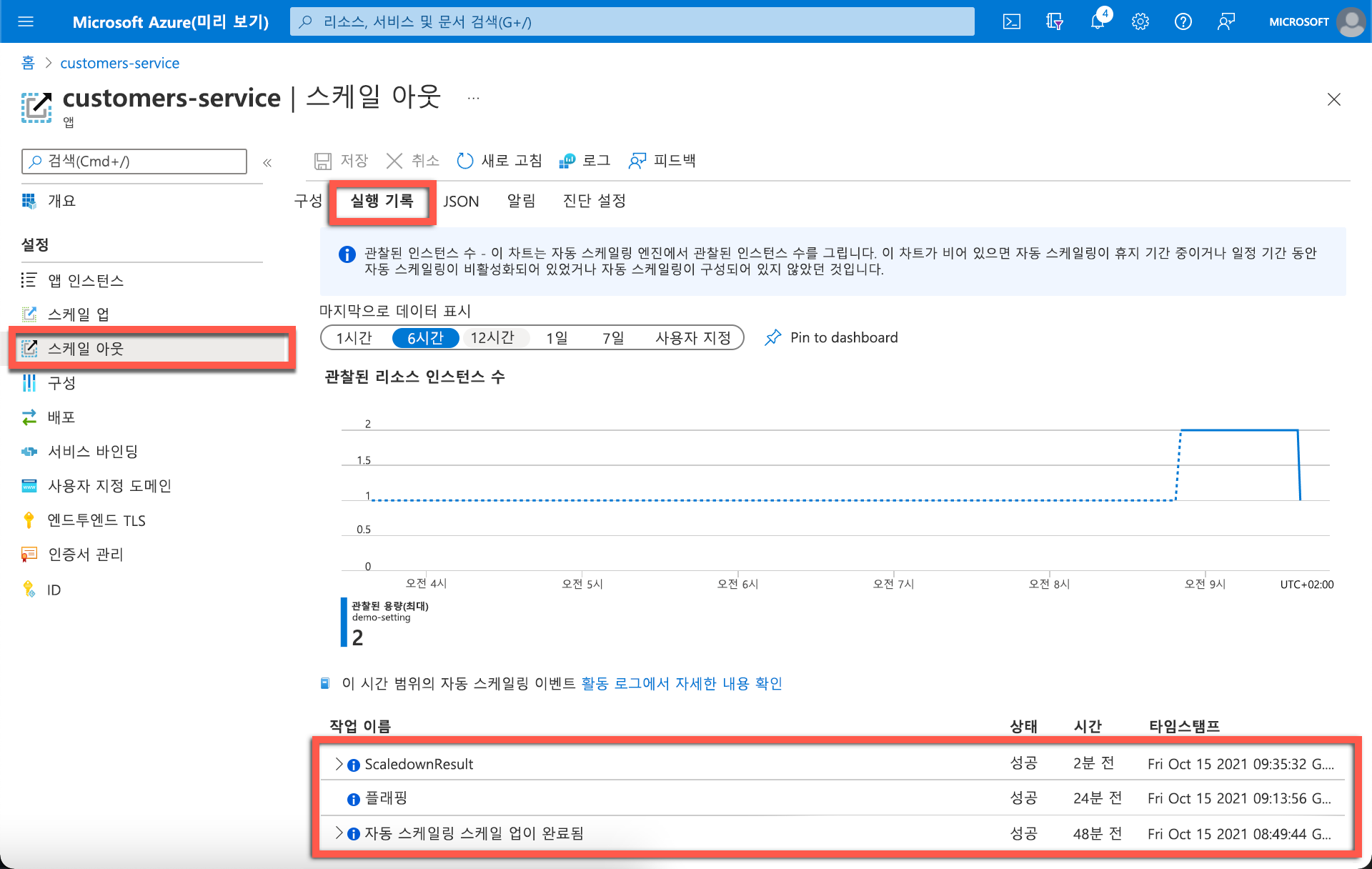Select the 1시간 time range
1372x869 pixels.
[x=354, y=337]
